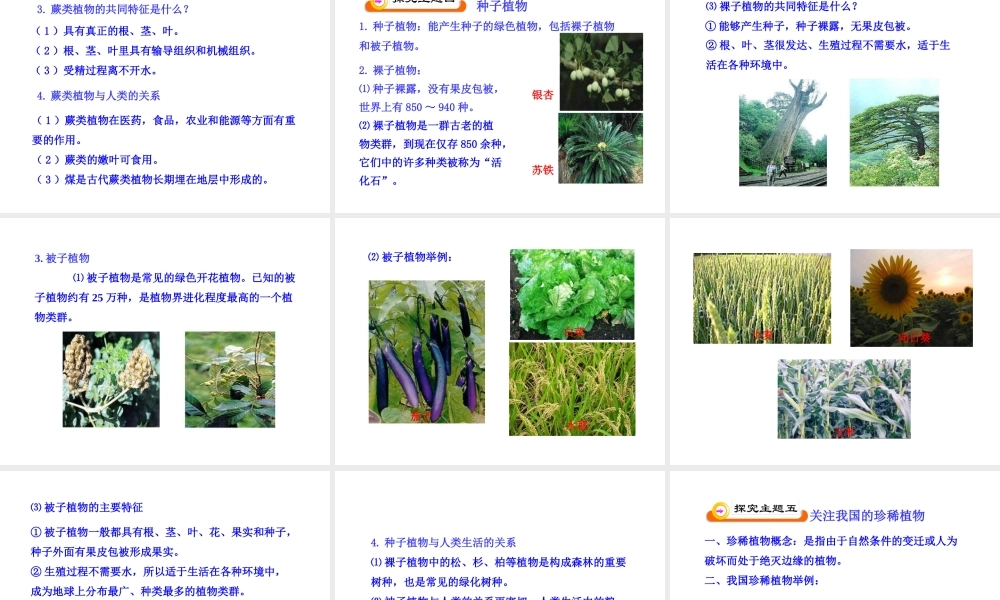The height and width of the screenshot is (600, 1000).
Task: Select '（3）受精过程离不开水。'
Action: pyautogui.click(x=96, y=70)
